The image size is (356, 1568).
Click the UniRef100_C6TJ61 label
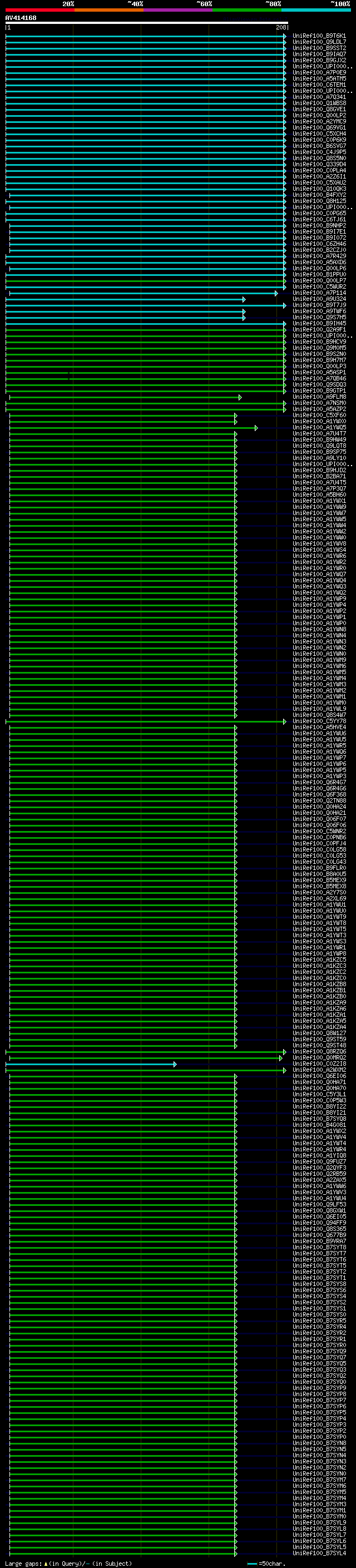click(319, 219)
